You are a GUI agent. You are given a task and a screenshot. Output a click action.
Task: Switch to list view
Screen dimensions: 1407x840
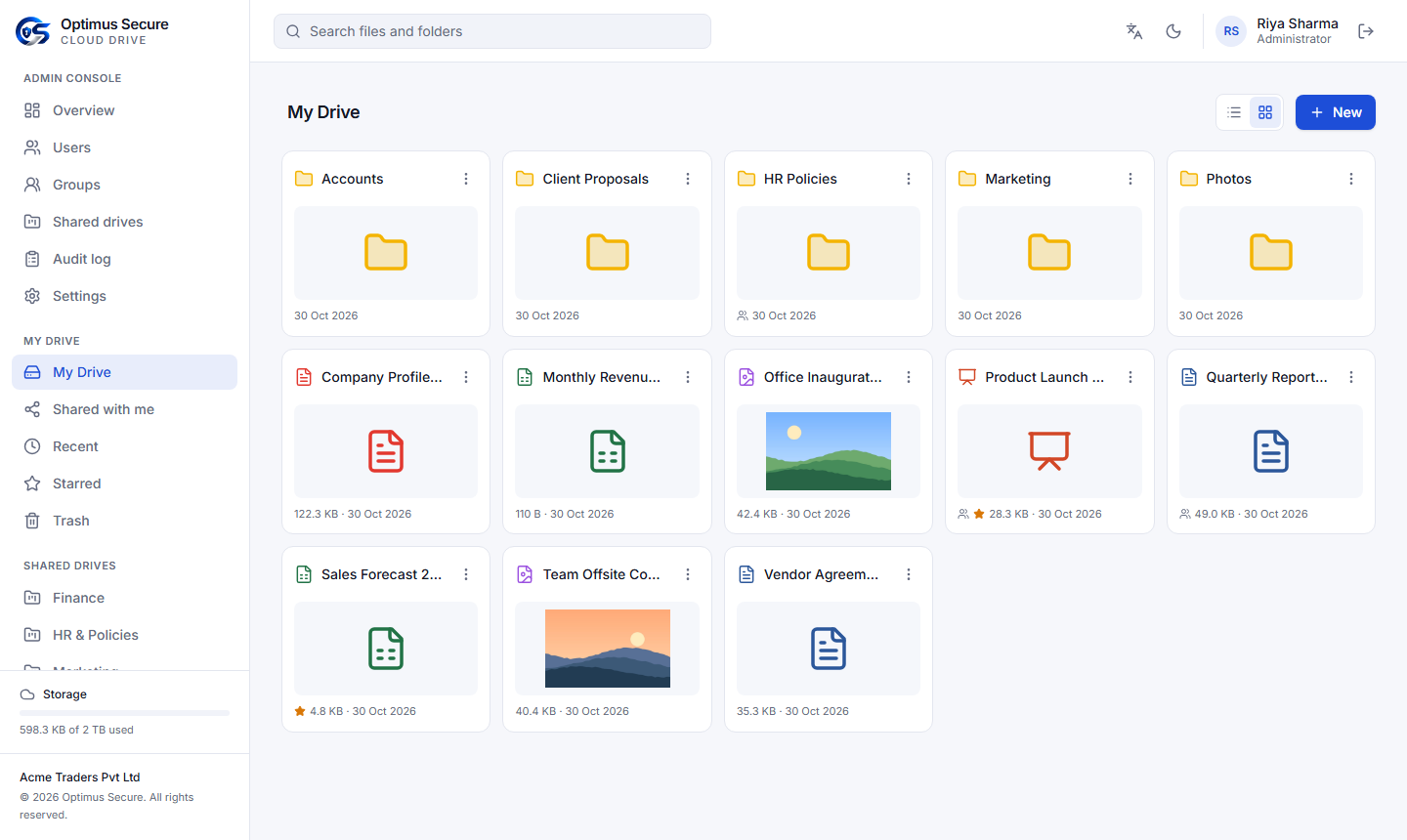tap(1234, 112)
